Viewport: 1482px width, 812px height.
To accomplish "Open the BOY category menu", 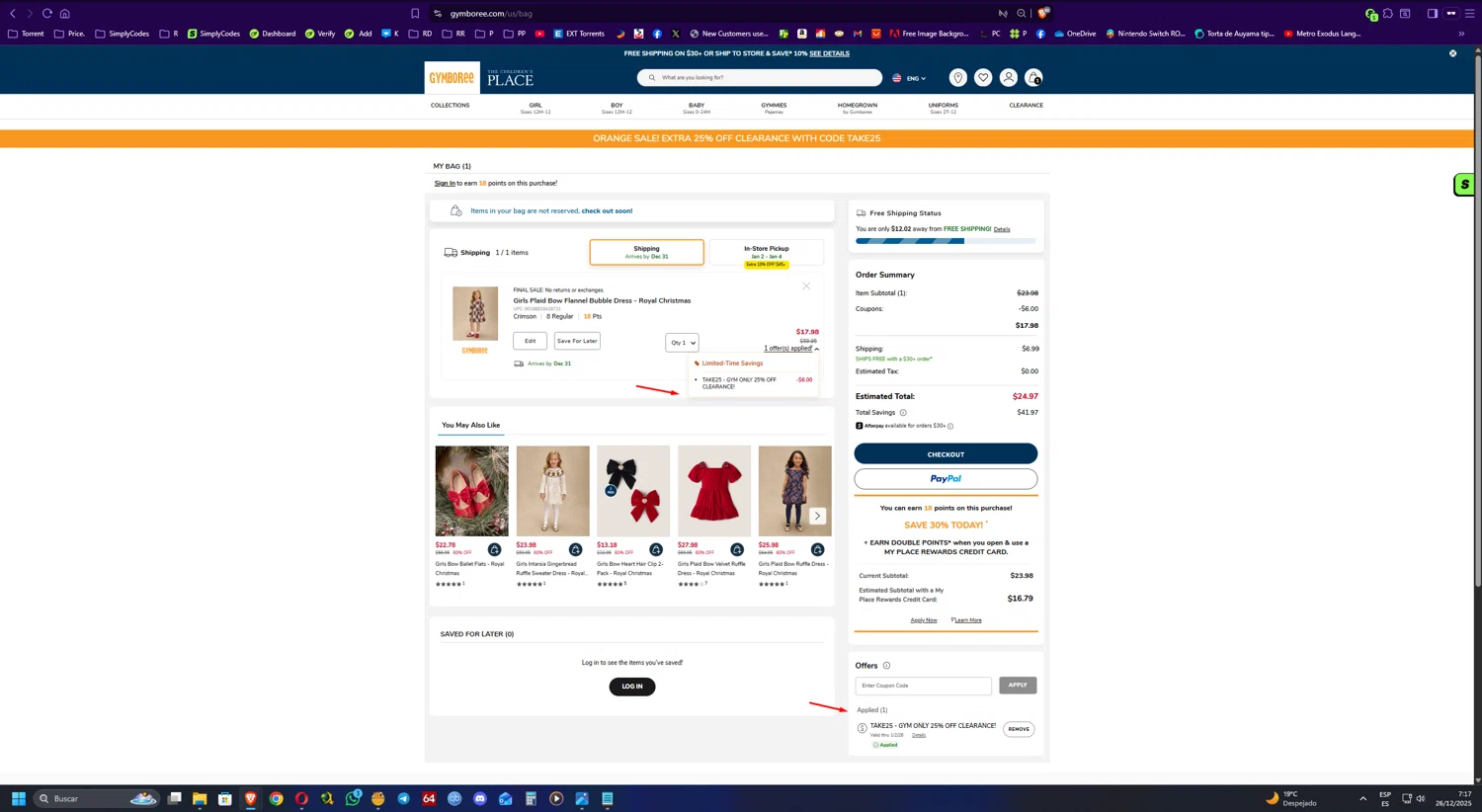I will tap(617, 108).
